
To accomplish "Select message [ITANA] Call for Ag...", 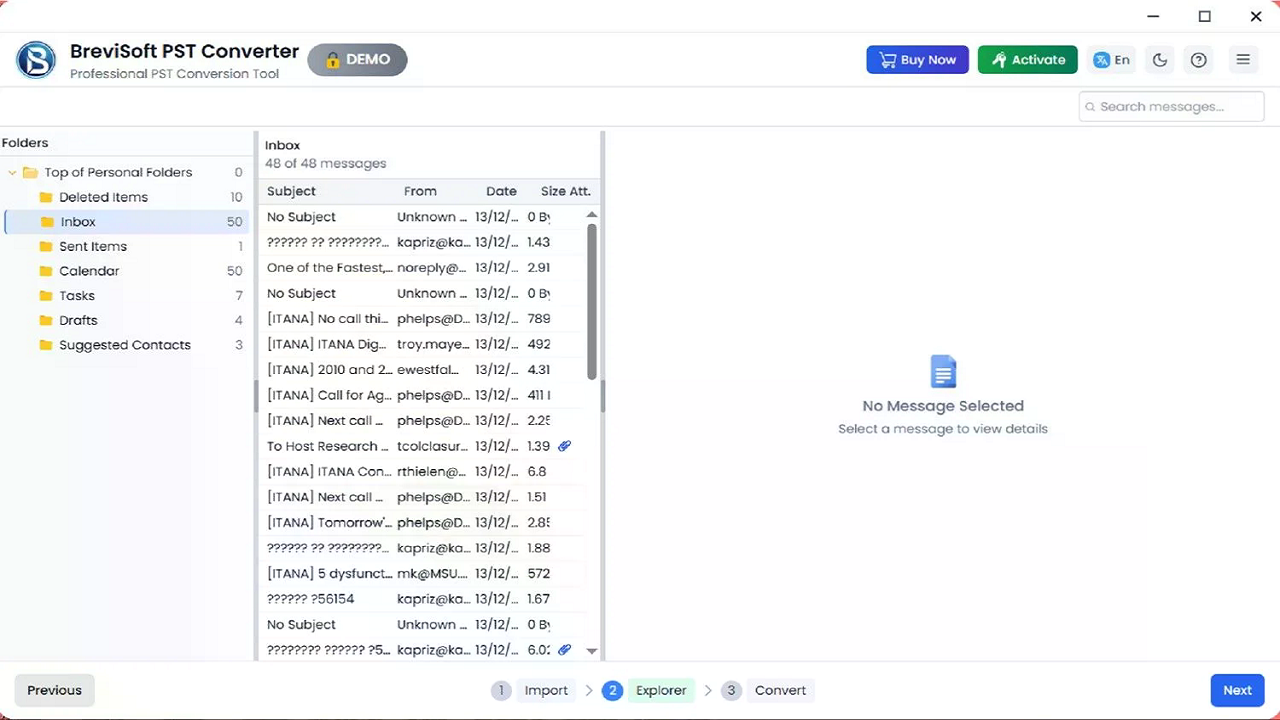I will pyautogui.click(x=422, y=395).
